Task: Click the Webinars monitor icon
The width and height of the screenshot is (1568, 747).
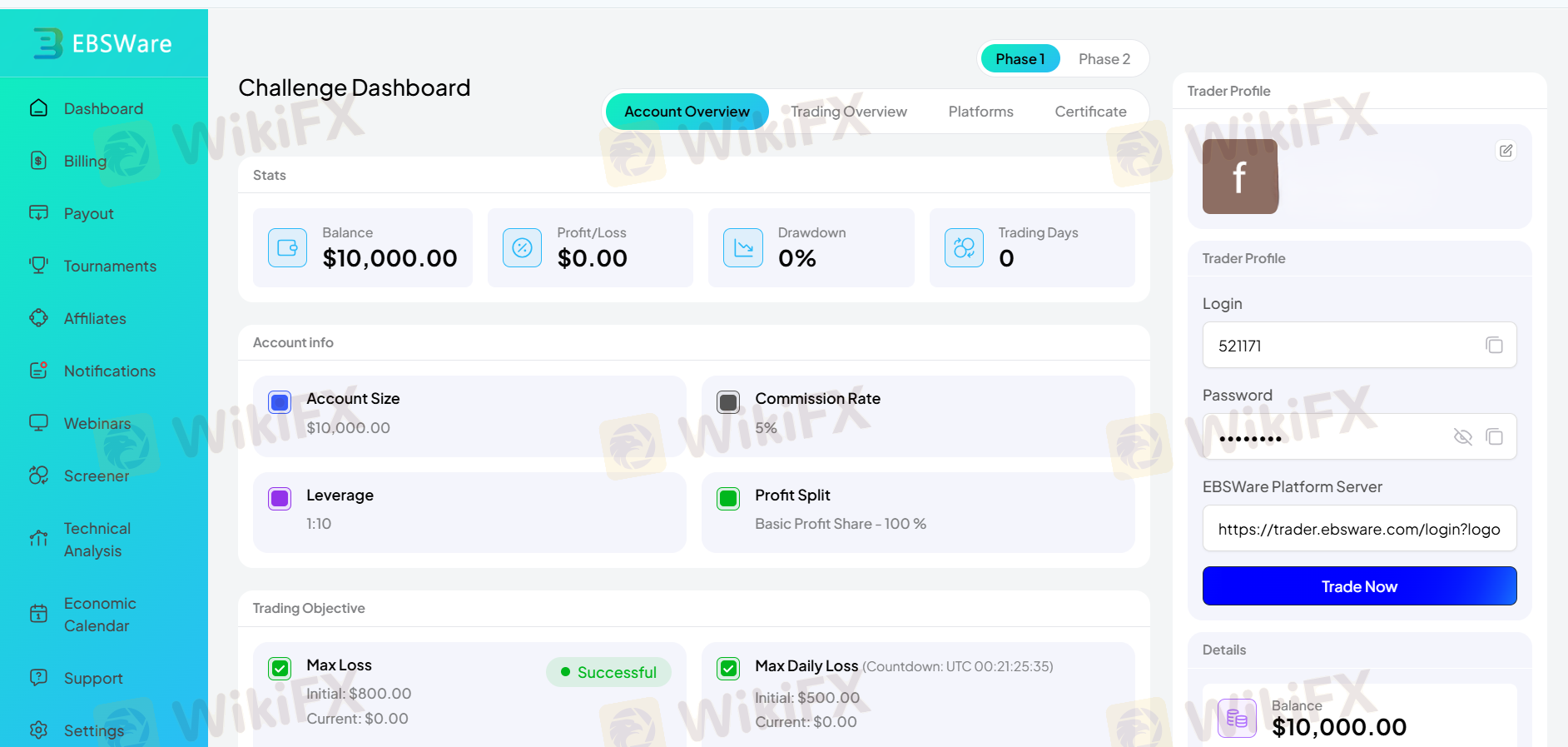Action: click(x=38, y=423)
